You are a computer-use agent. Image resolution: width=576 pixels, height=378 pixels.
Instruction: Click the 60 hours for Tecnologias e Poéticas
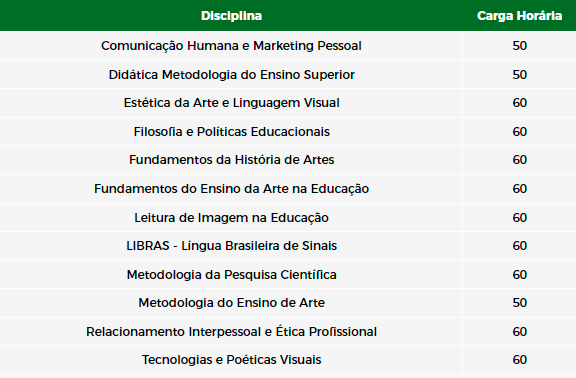tap(519, 359)
